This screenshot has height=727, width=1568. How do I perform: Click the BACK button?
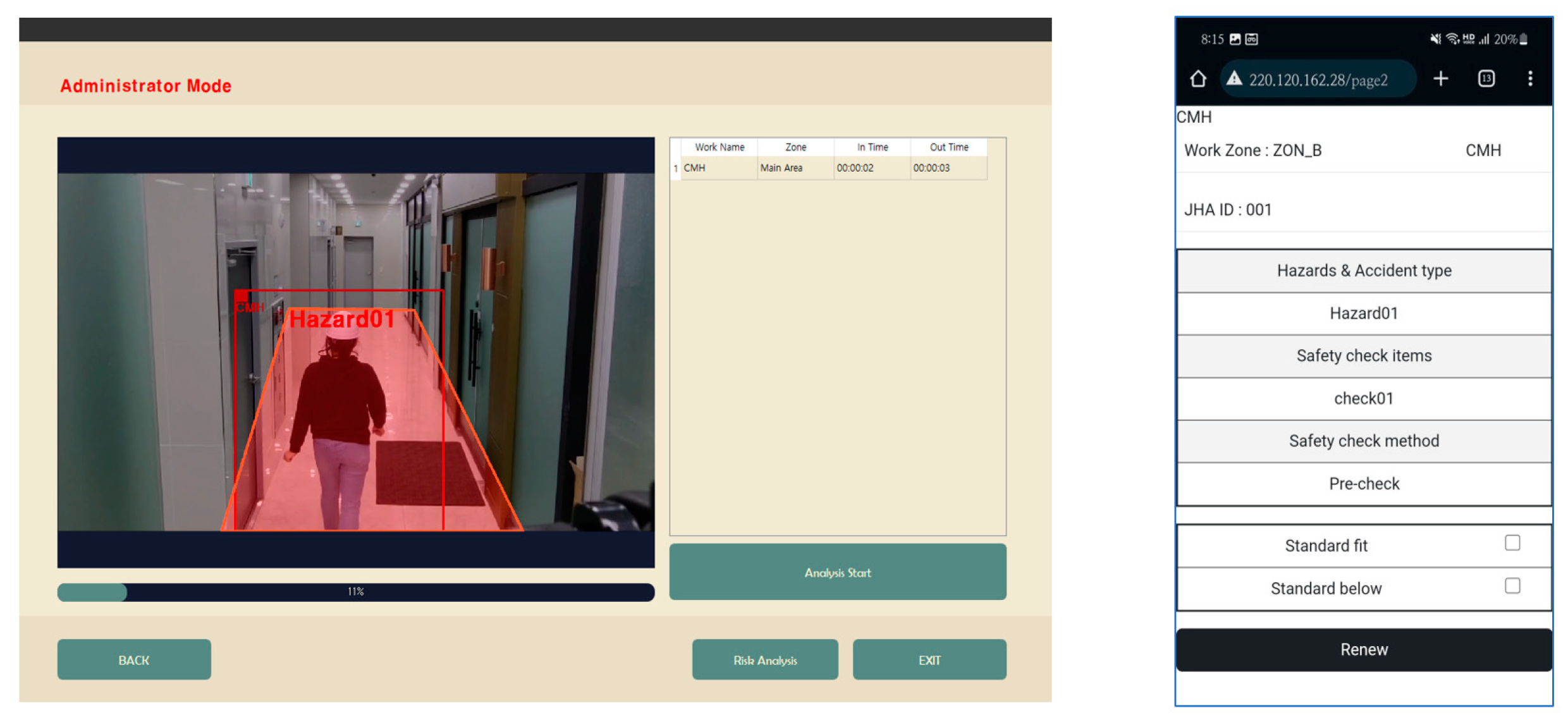tap(134, 659)
